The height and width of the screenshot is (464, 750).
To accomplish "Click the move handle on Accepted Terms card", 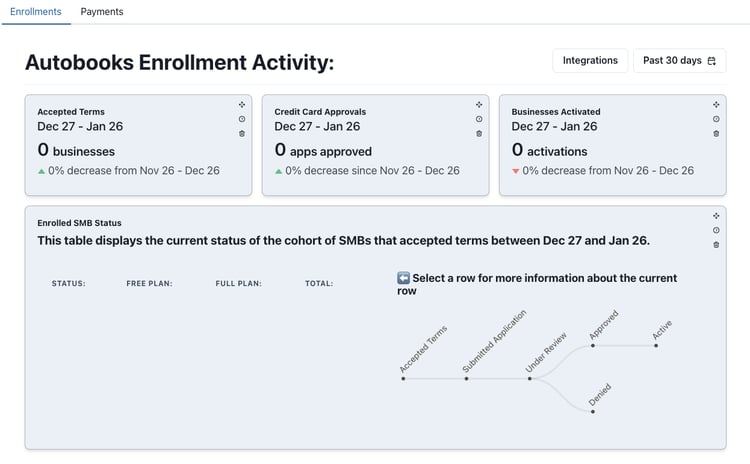I will pos(242,104).
